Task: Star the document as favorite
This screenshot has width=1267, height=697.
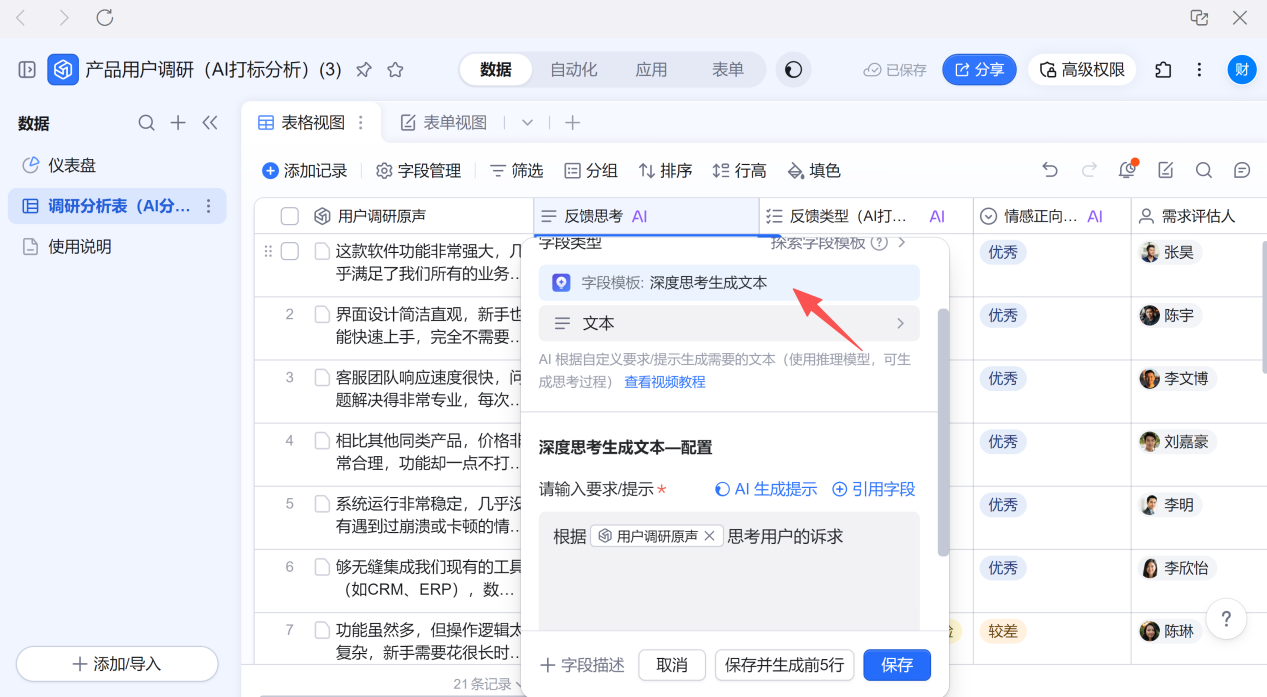Action: 395,70
